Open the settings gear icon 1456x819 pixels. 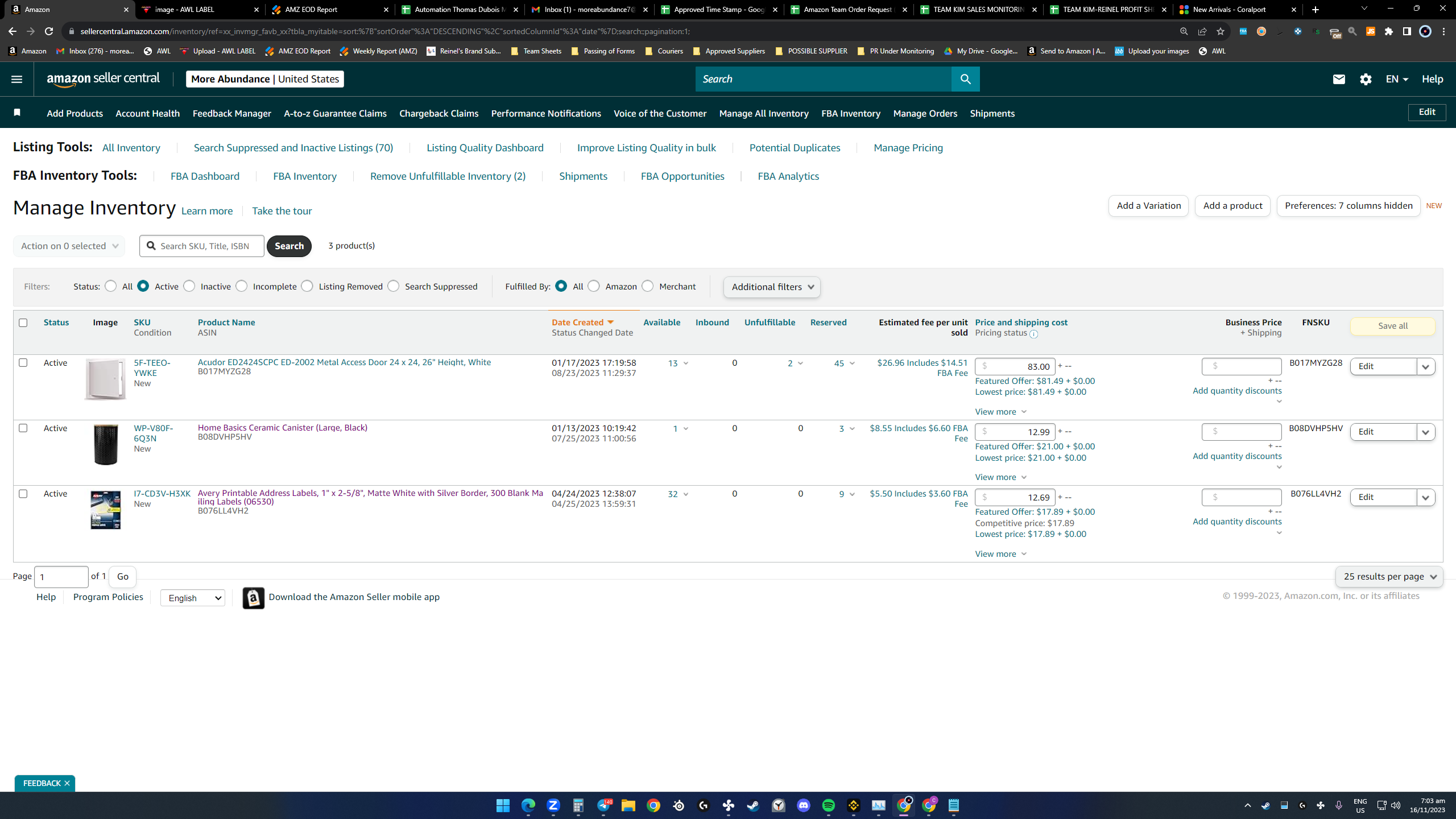(1366, 79)
